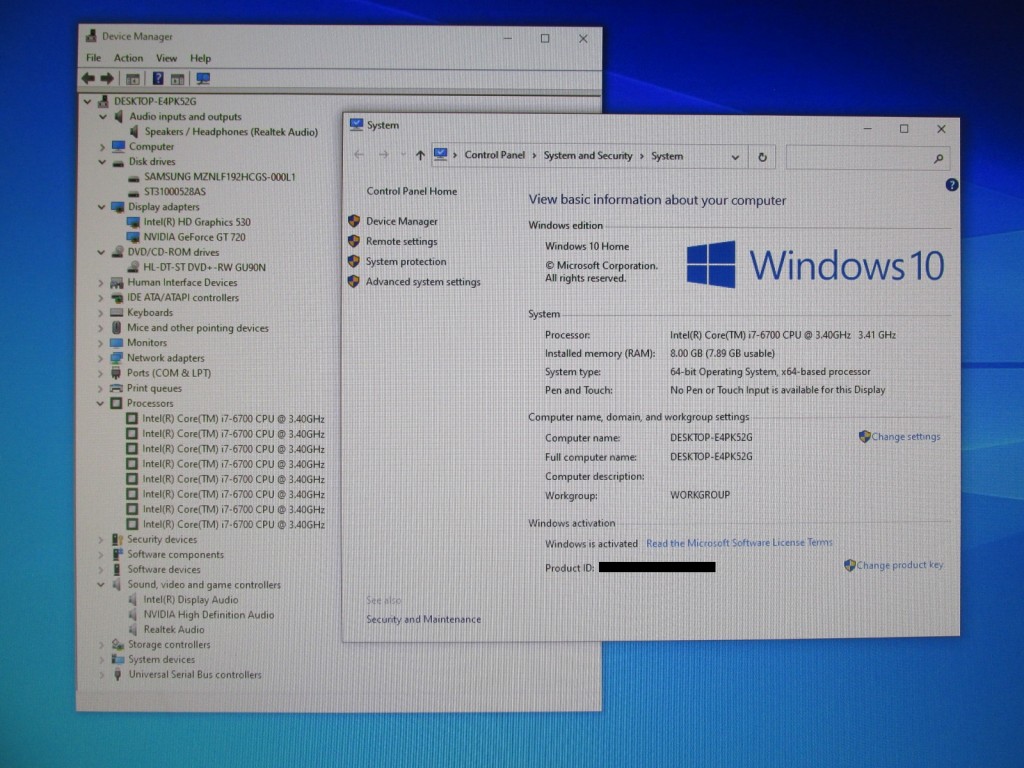Image resolution: width=1024 pixels, height=768 pixels.
Task: Click the blue Help icon in Device Manager toolbar
Action: (158, 79)
